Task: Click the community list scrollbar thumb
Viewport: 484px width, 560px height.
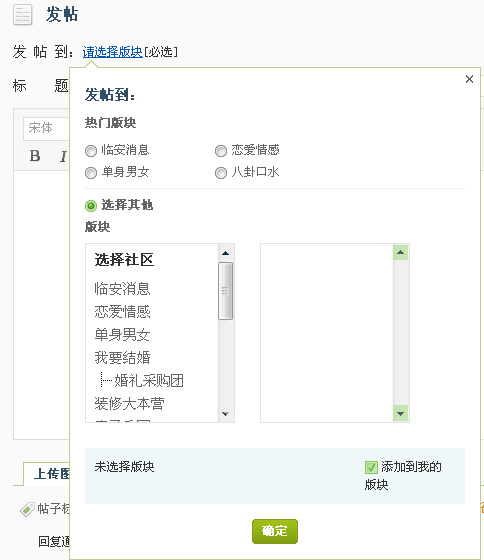Action: (x=225, y=291)
